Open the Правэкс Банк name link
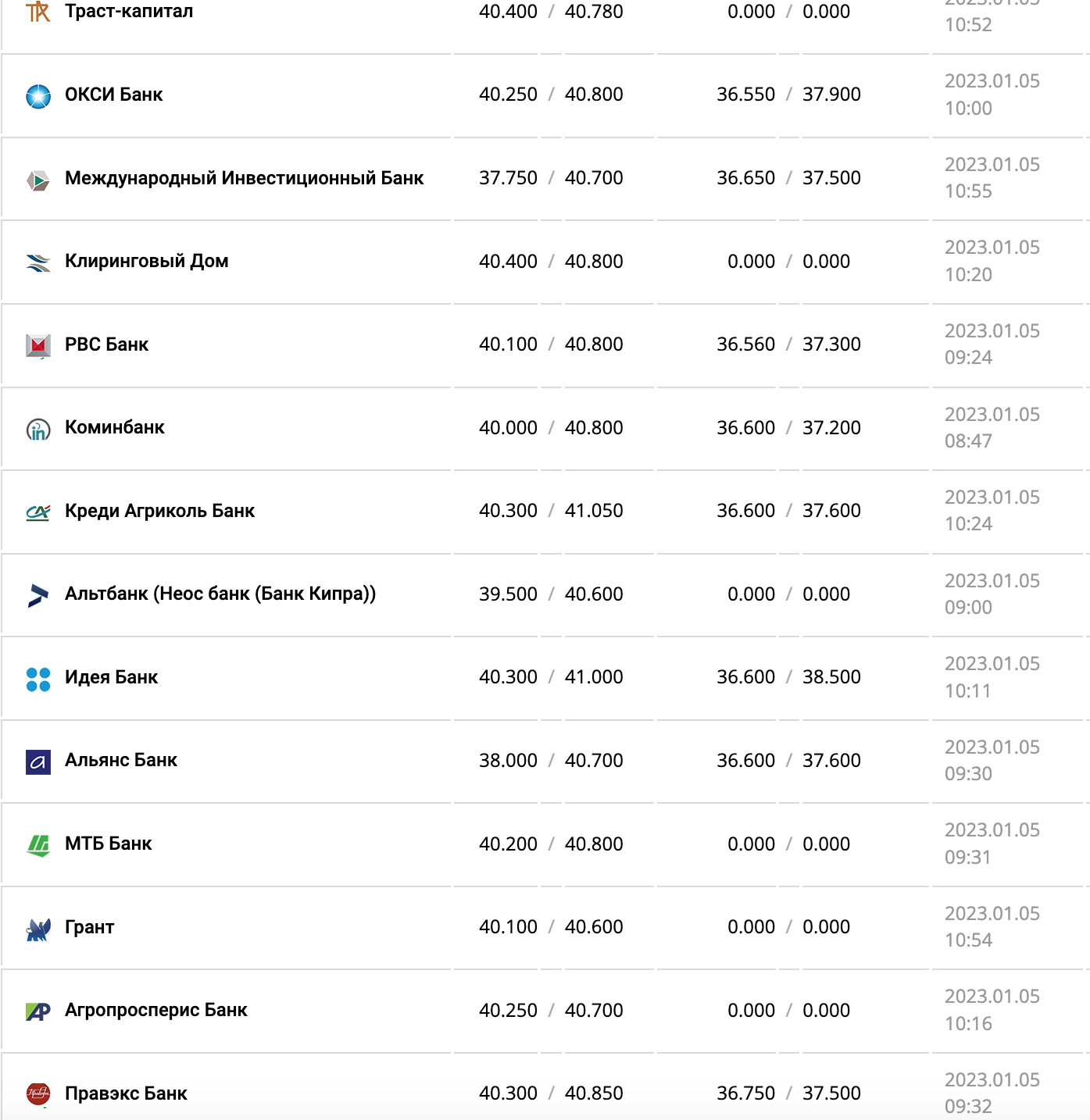Image resolution: width=1090 pixels, height=1120 pixels. [126, 1093]
